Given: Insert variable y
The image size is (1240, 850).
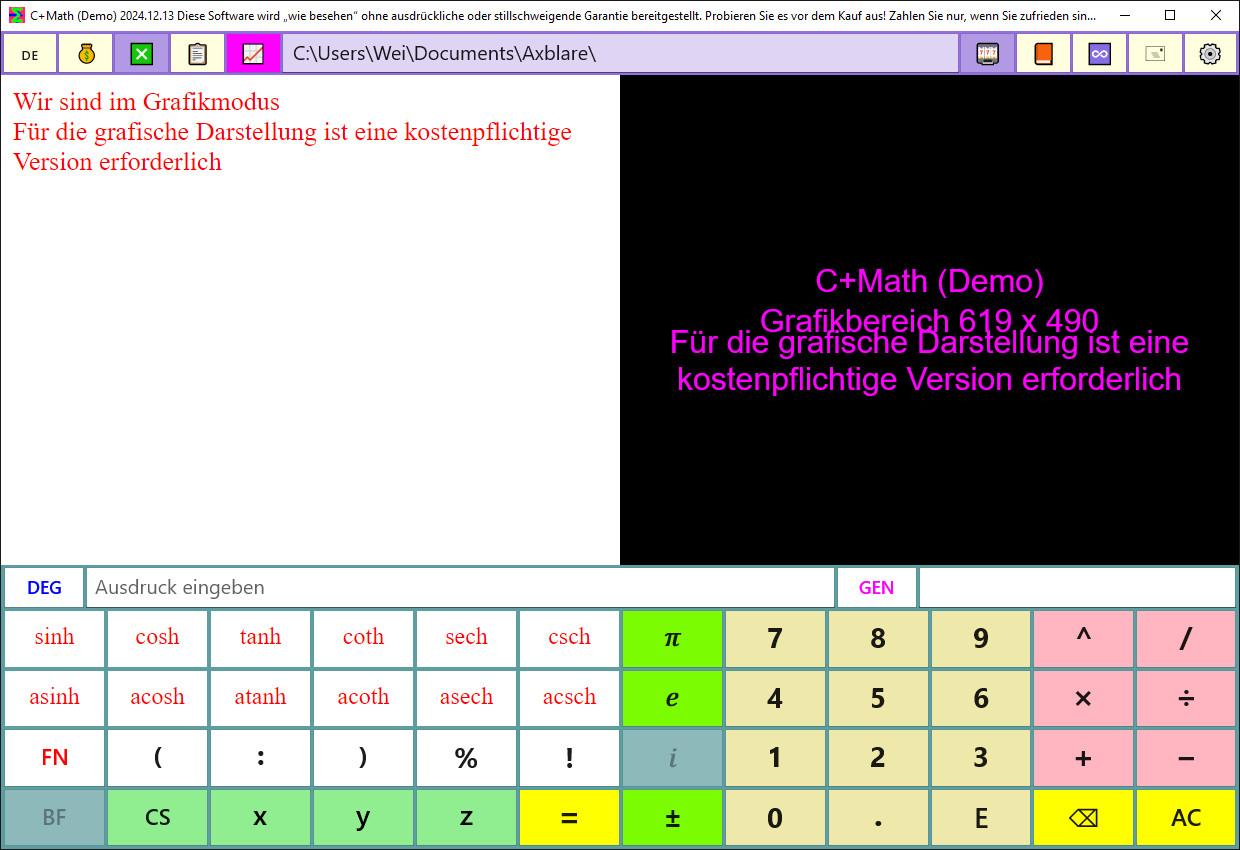Looking at the screenshot, I should [x=363, y=818].
